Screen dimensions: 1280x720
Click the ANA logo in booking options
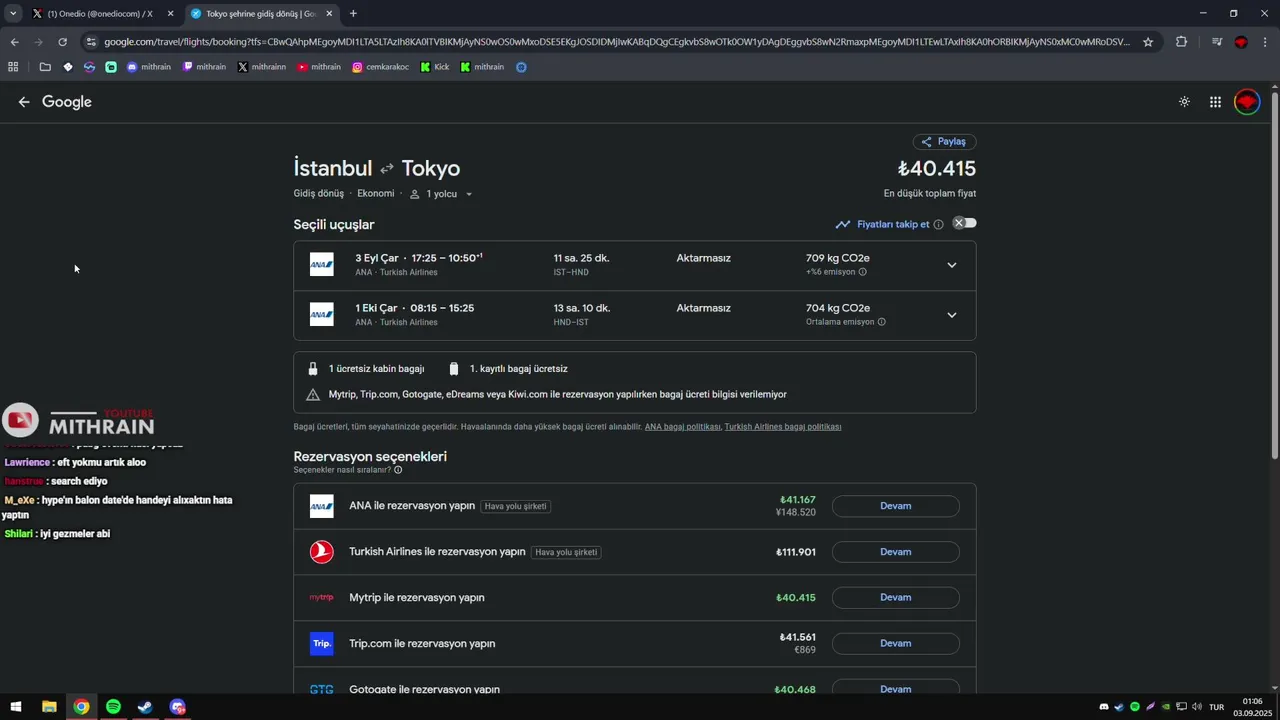[x=321, y=506]
